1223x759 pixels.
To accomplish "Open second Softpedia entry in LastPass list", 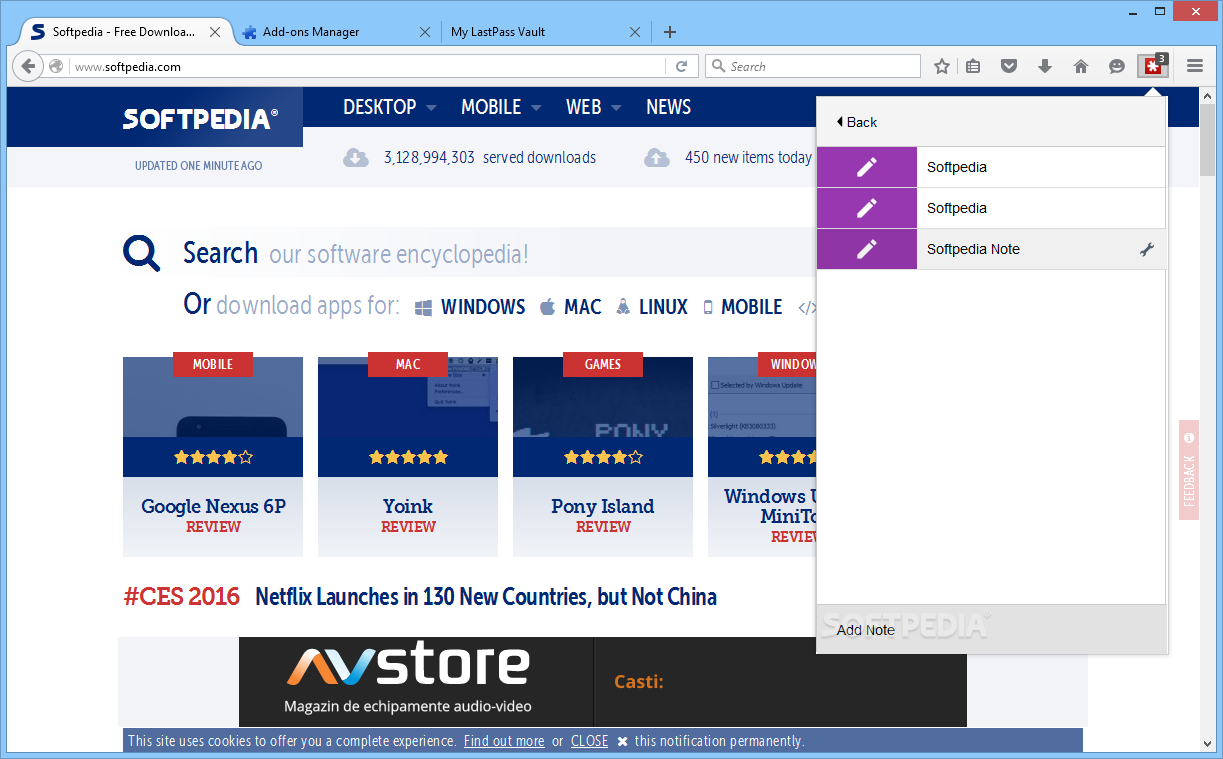I will coord(991,208).
